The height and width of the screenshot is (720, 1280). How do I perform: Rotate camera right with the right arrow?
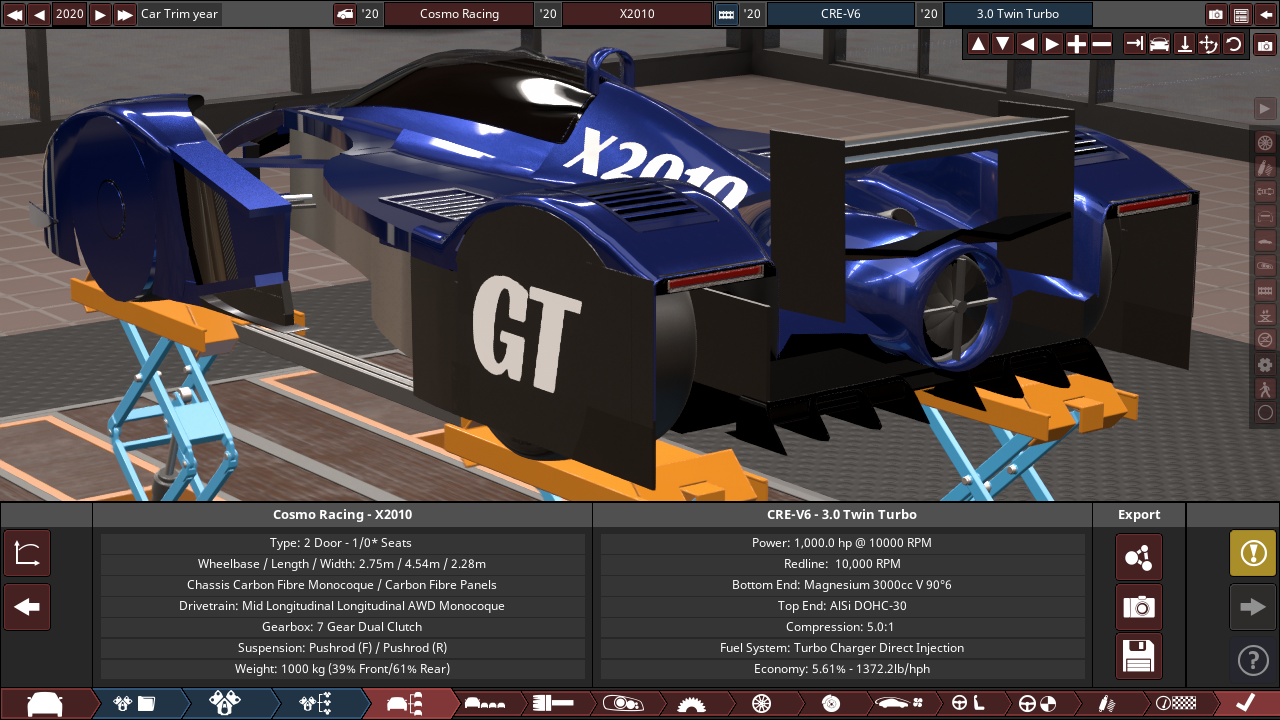(1052, 44)
